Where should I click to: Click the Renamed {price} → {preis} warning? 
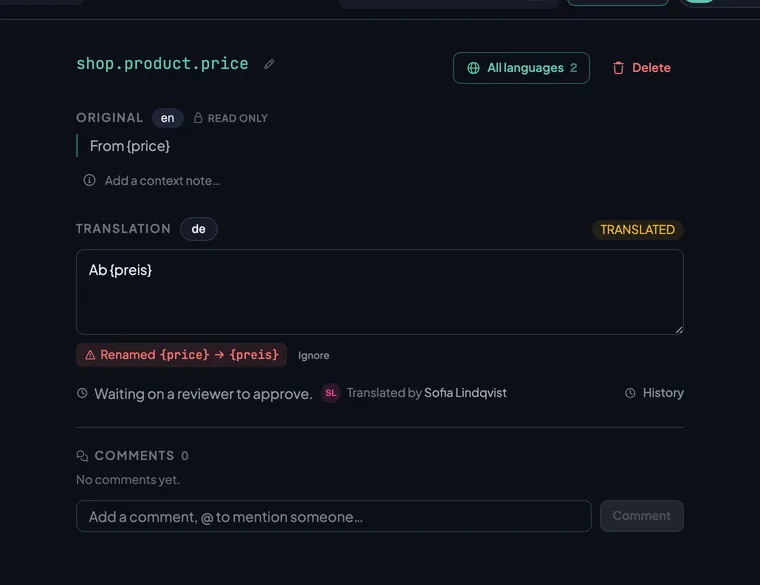click(181, 355)
